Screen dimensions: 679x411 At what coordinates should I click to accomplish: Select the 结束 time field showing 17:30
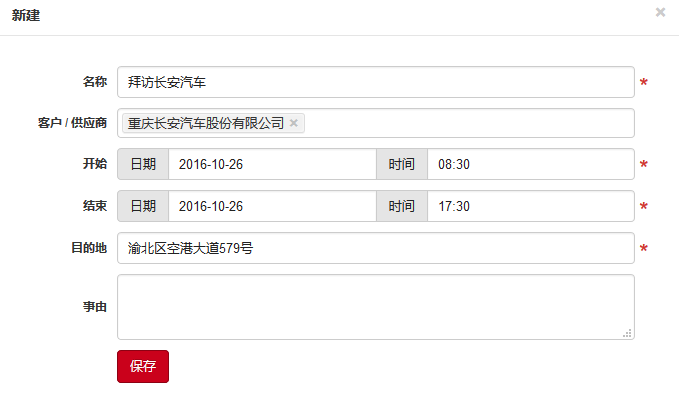tap(530, 207)
